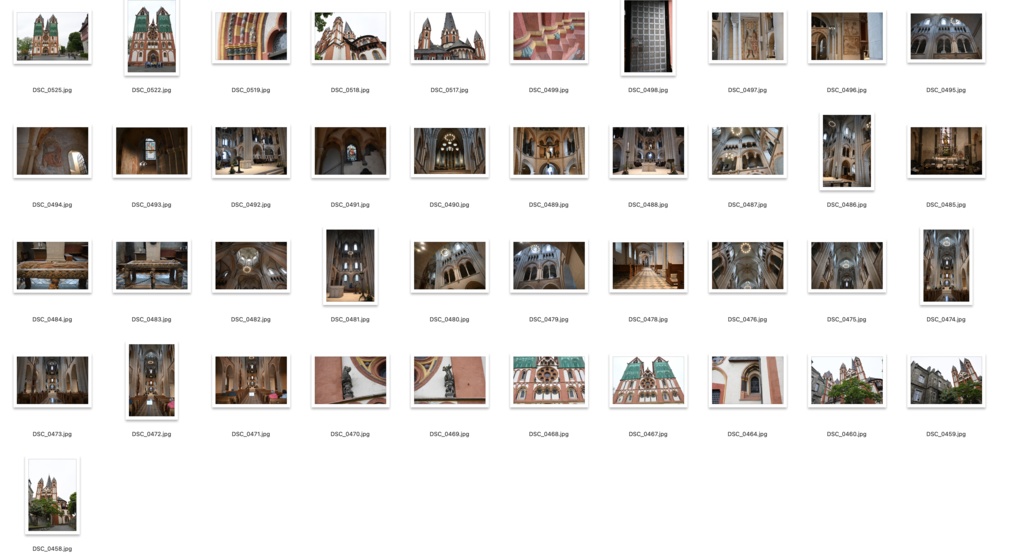Click the DSC_0517.jpg file name label
Screen dimensions: 1024x557
click(x=449, y=90)
